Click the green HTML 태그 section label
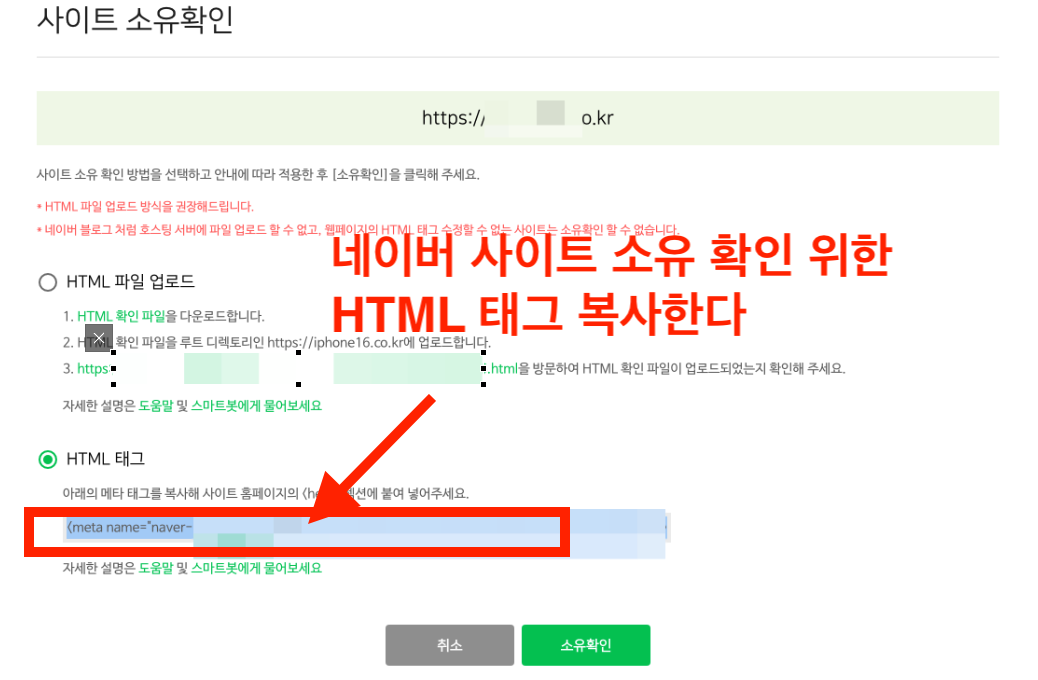Screen dimensions: 1038x680 [x=106, y=459]
